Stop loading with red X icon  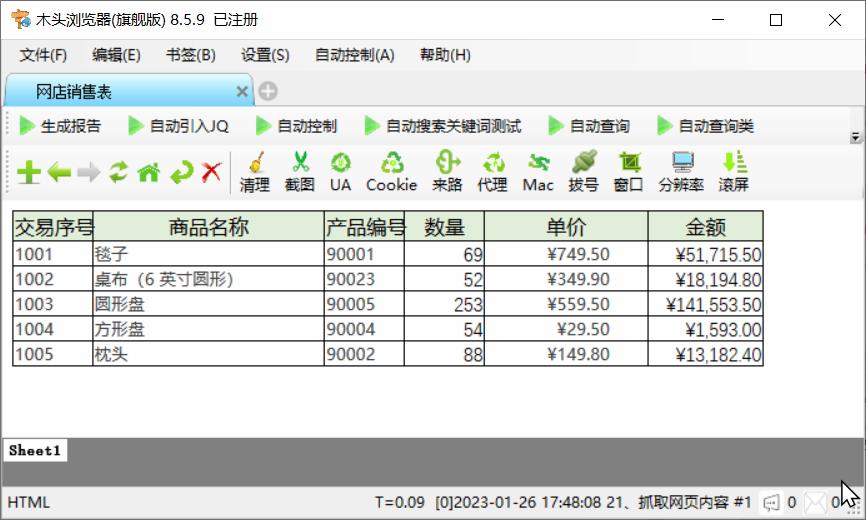[x=211, y=172]
